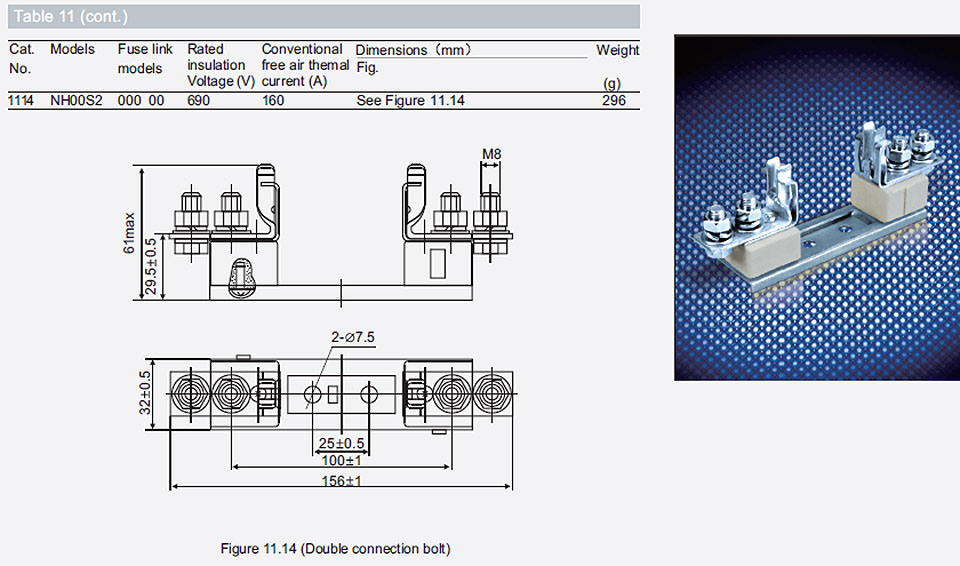Click the "Fig." subheader text
This screenshot has height=566, width=960.
click(367, 67)
